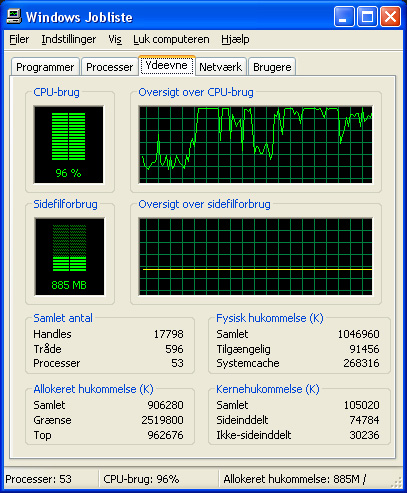407x493 pixels.
Task: Click the window resize grip corner
Action: (397, 482)
